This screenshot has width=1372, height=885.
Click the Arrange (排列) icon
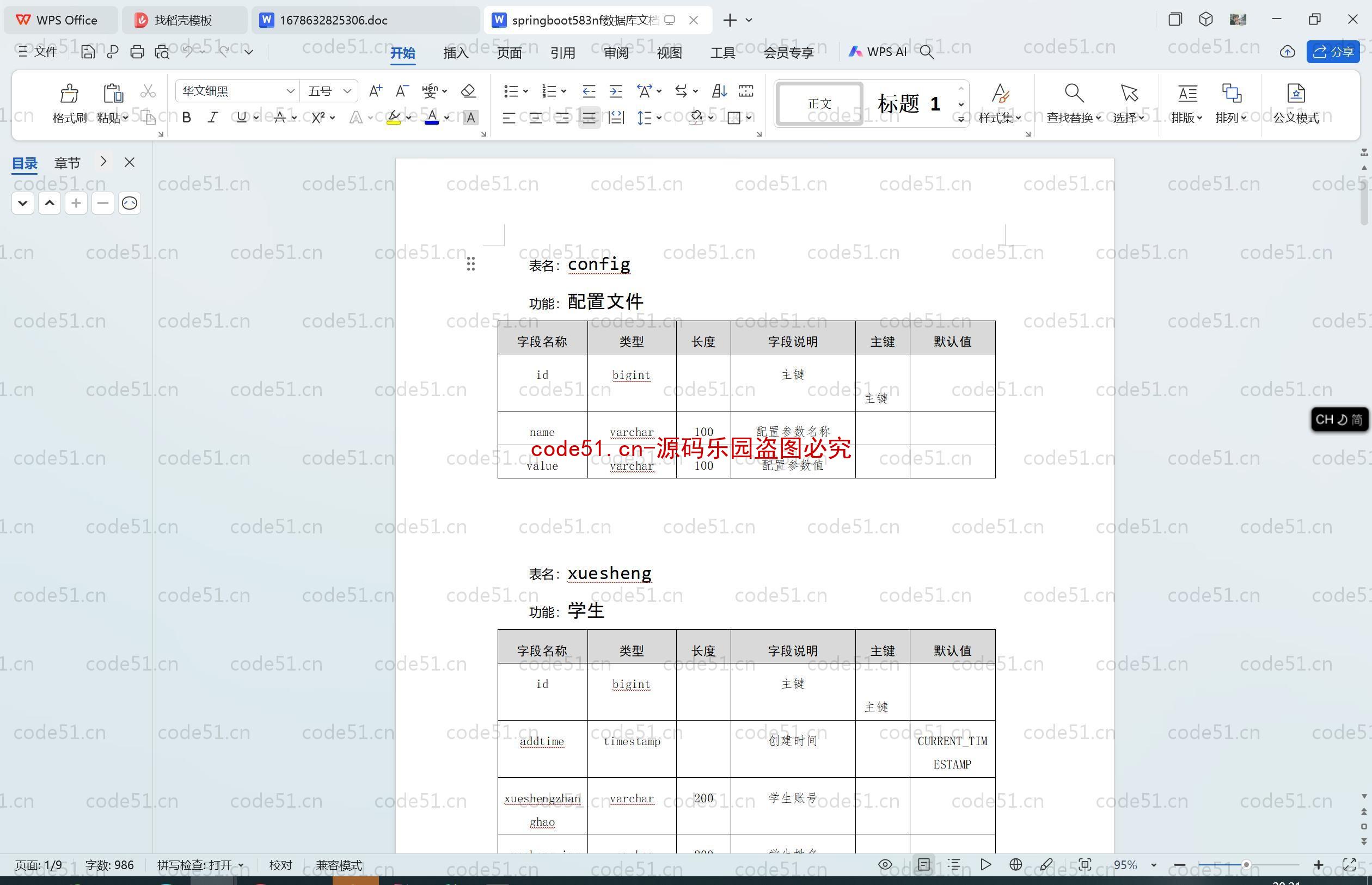pos(1231,93)
